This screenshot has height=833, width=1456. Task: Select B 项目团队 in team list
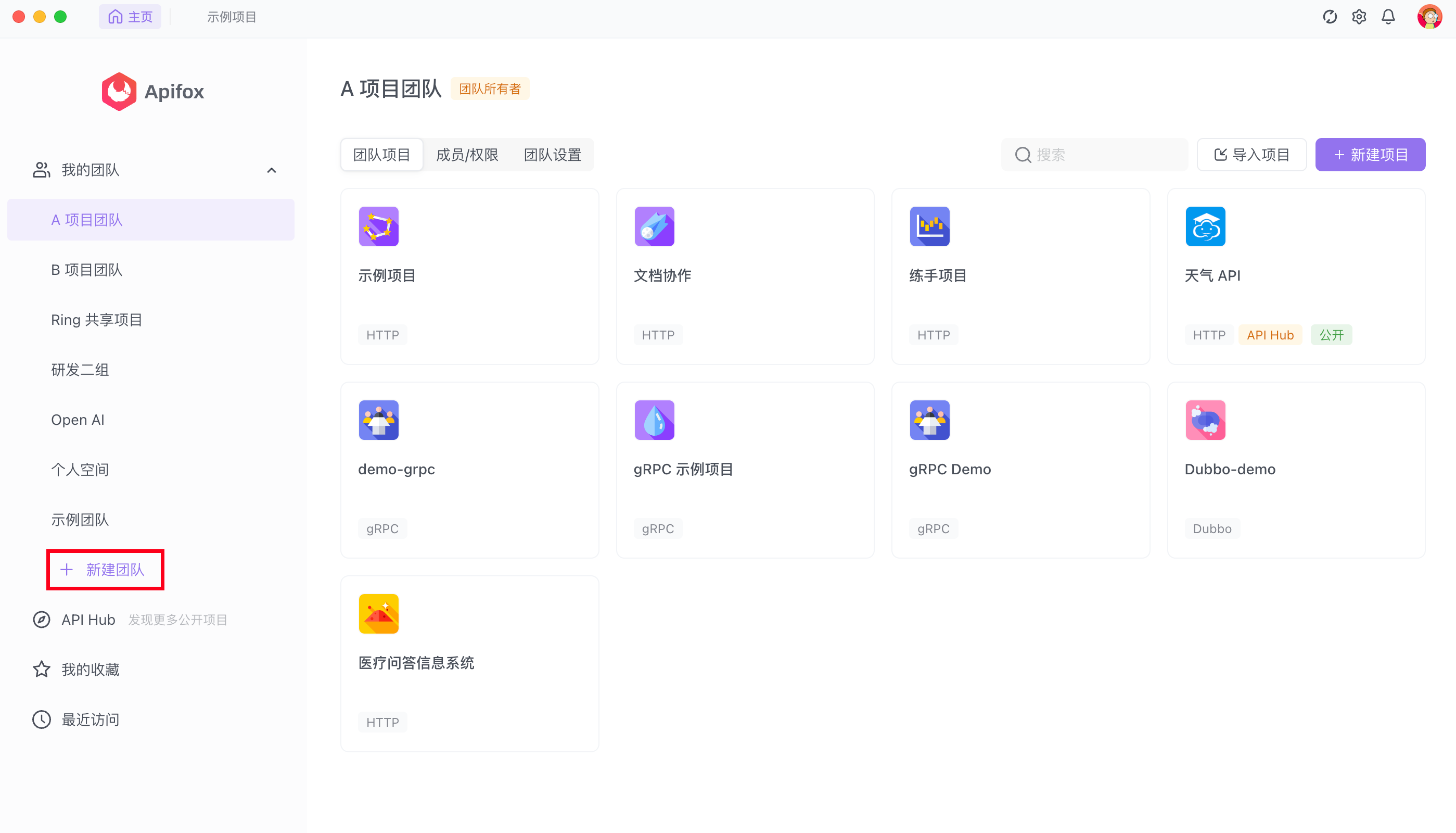click(87, 270)
